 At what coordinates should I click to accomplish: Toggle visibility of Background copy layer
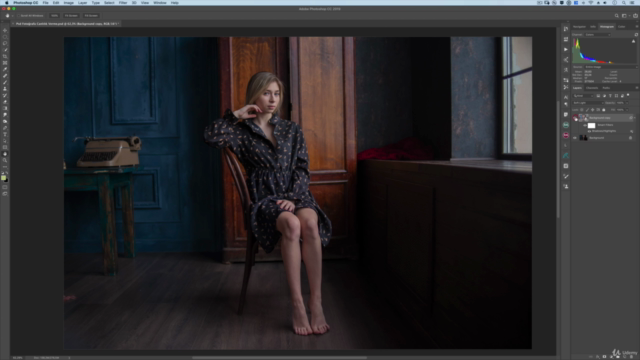pos(575,118)
